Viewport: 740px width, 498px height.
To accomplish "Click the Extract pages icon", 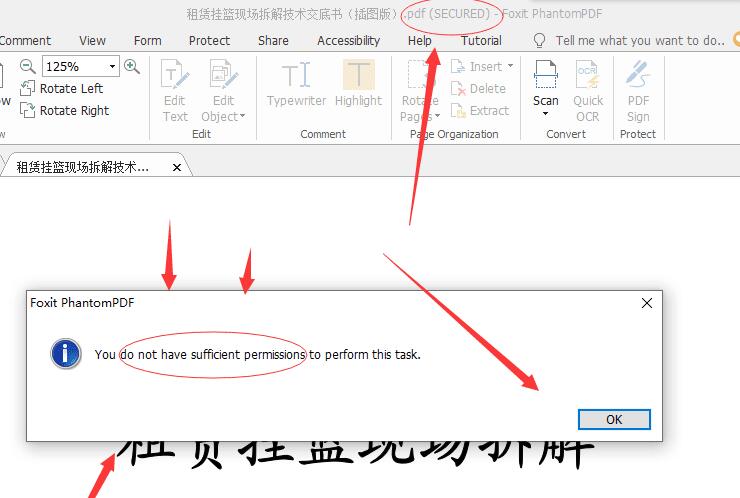I will pos(458,110).
